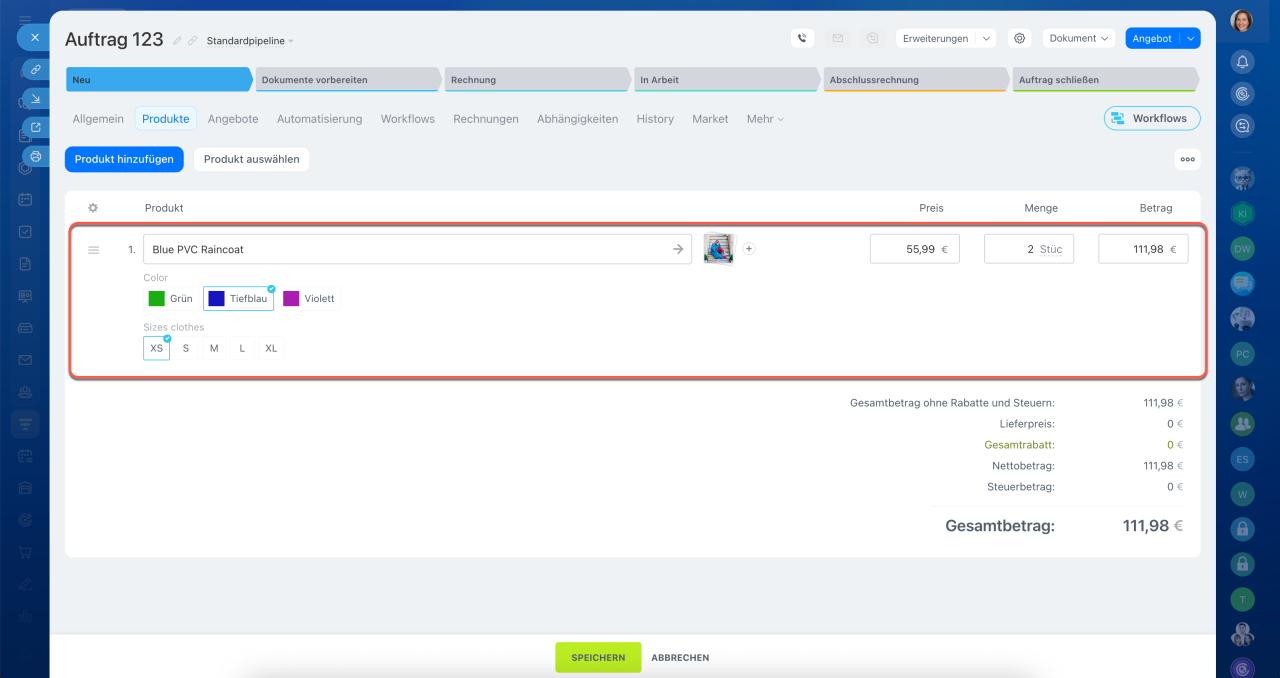Screen dimensions: 1280x678
Task: Set stage to Abschlussrechnung
Action: [x=915, y=79]
